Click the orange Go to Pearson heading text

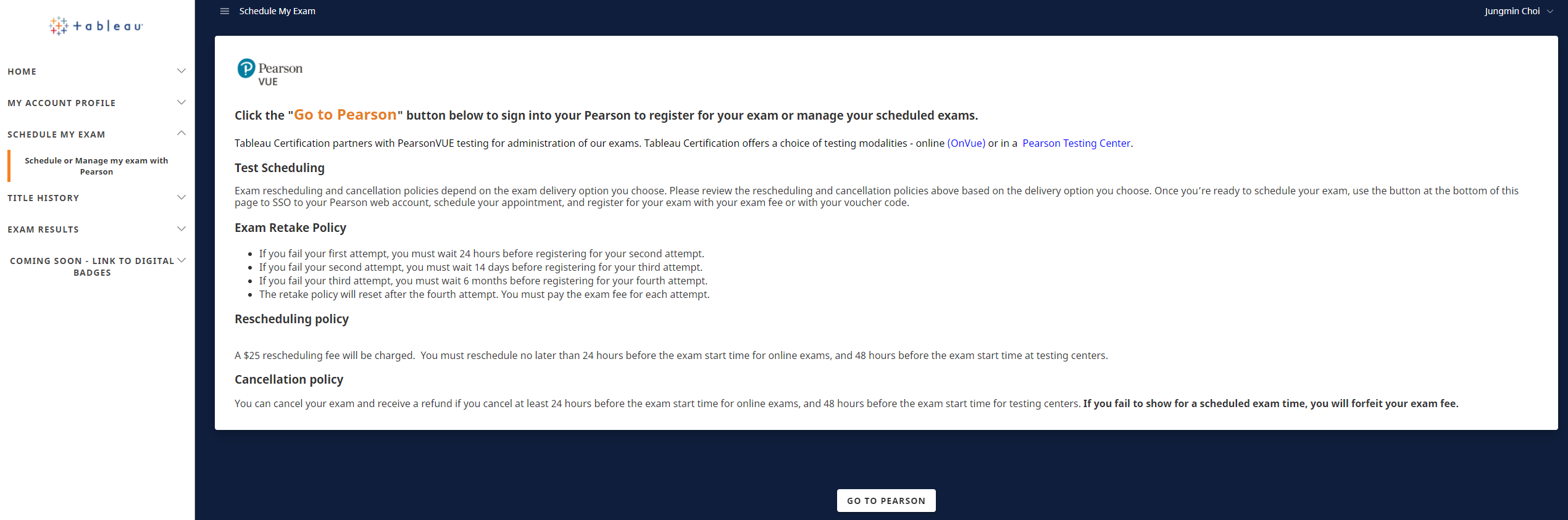click(345, 115)
